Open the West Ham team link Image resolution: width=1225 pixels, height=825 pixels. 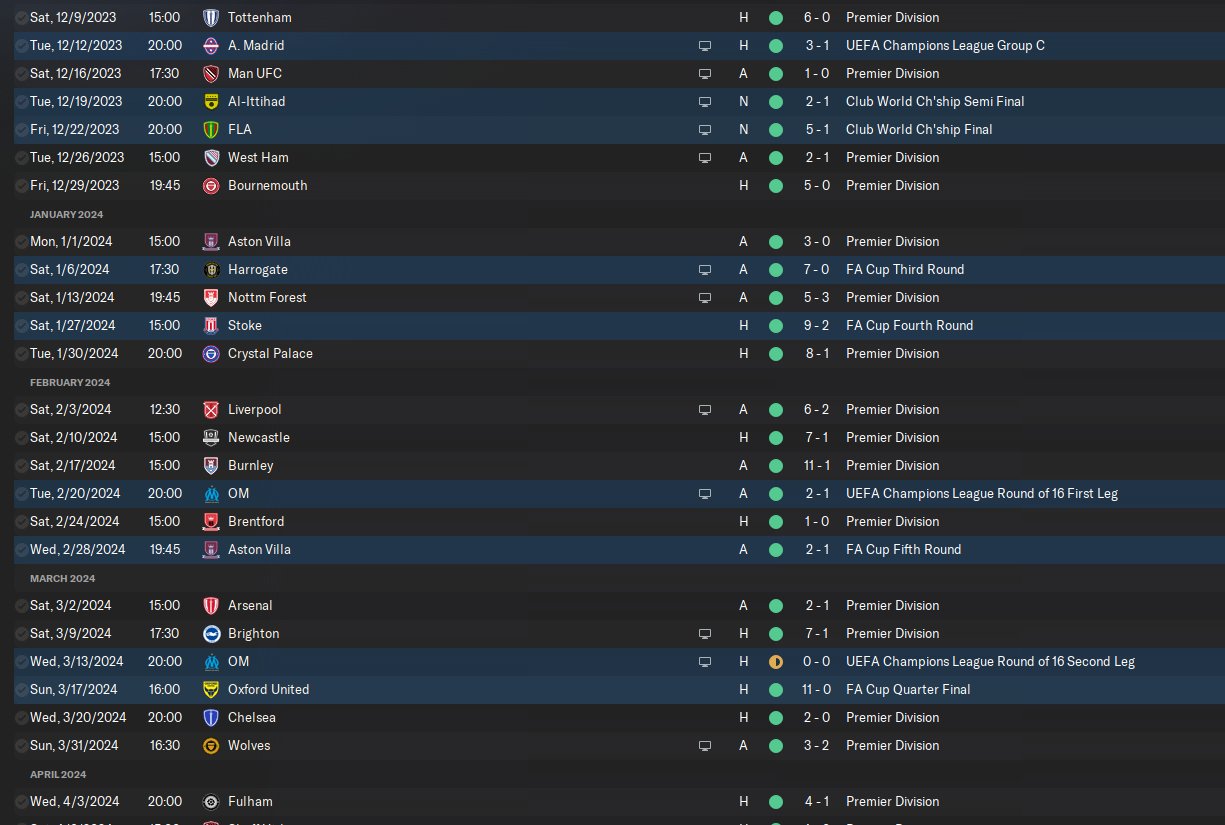point(258,158)
